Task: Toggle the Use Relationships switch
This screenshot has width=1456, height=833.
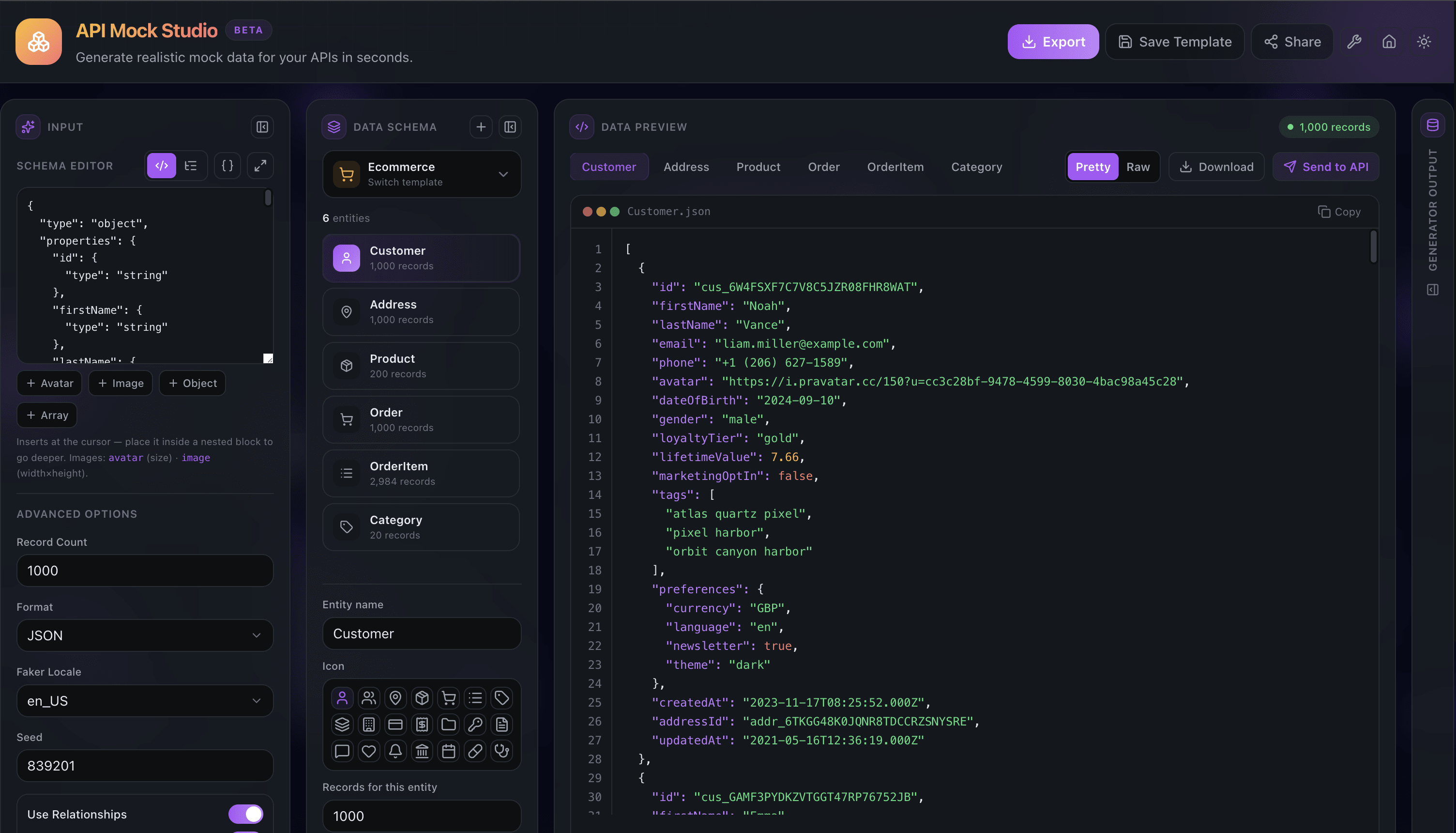Action: pyautogui.click(x=246, y=814)
